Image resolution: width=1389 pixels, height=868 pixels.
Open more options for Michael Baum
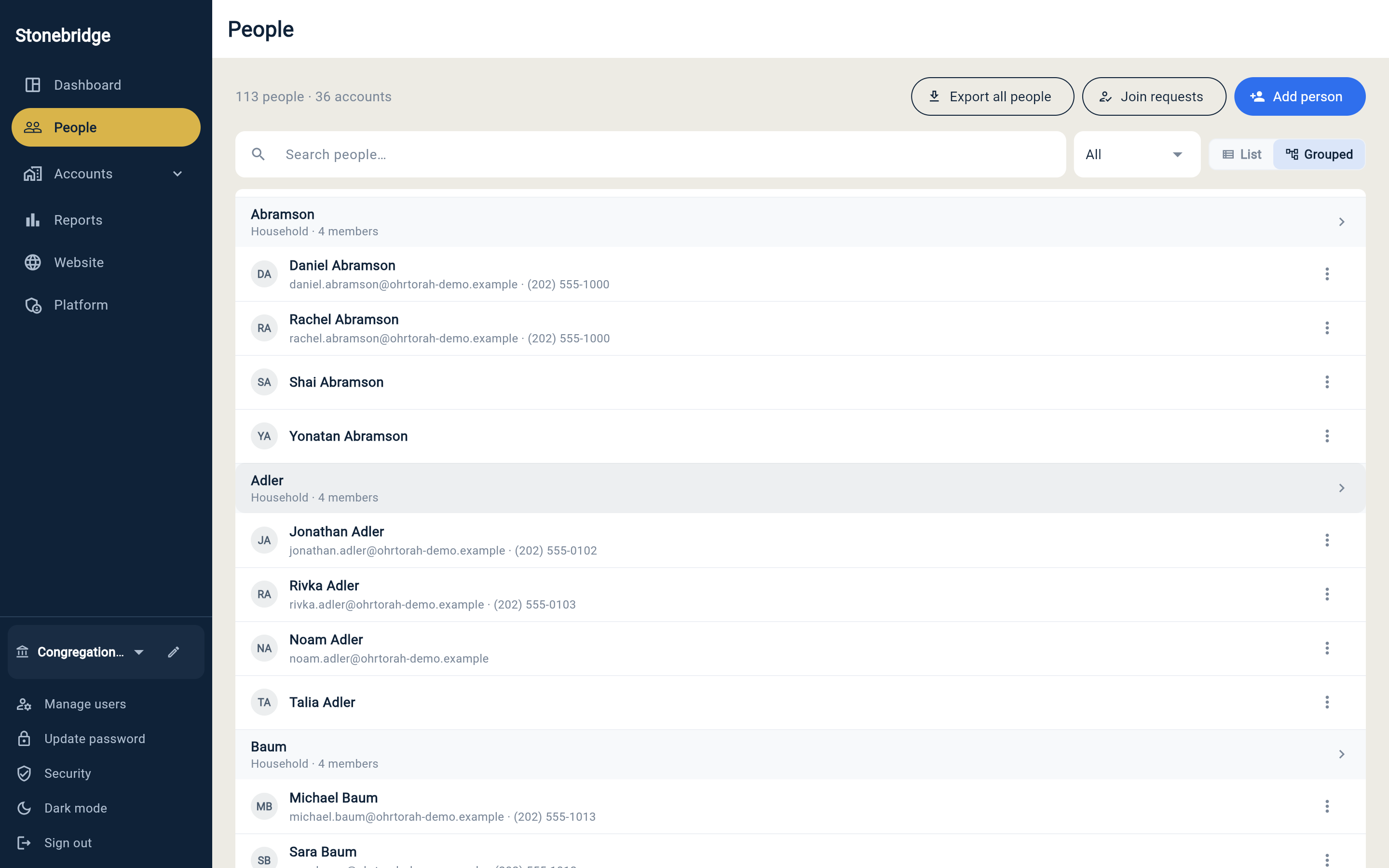[x=1327, y=807]
